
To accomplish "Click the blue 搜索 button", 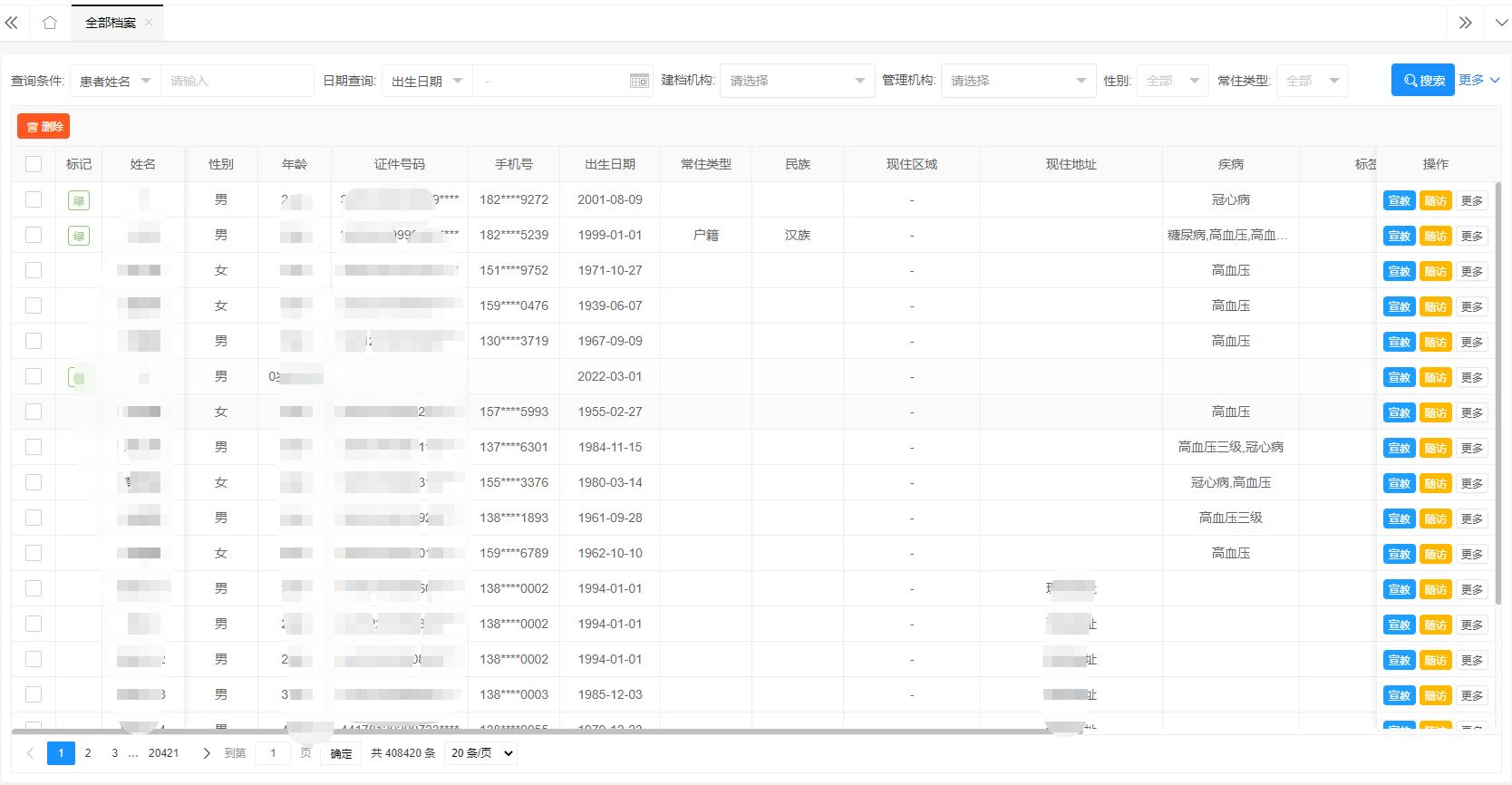I will coord(1422,81).
